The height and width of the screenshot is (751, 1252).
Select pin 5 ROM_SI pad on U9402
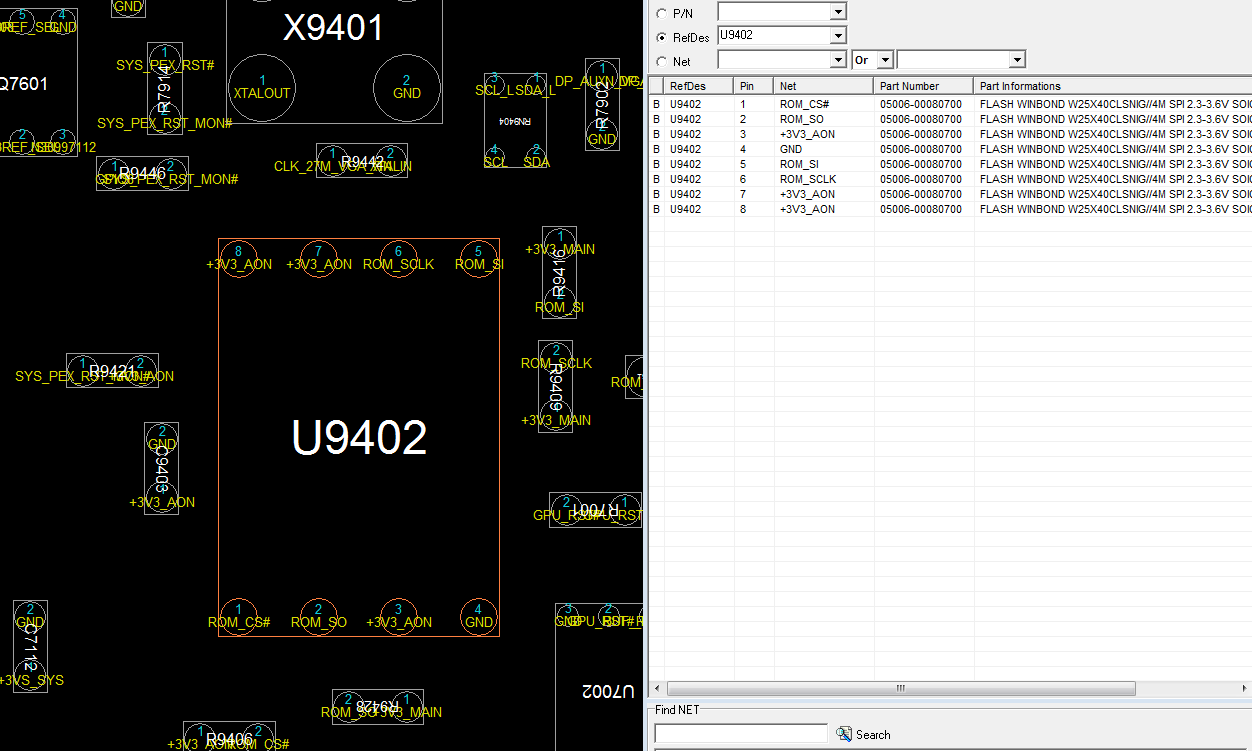click(479, 258)
